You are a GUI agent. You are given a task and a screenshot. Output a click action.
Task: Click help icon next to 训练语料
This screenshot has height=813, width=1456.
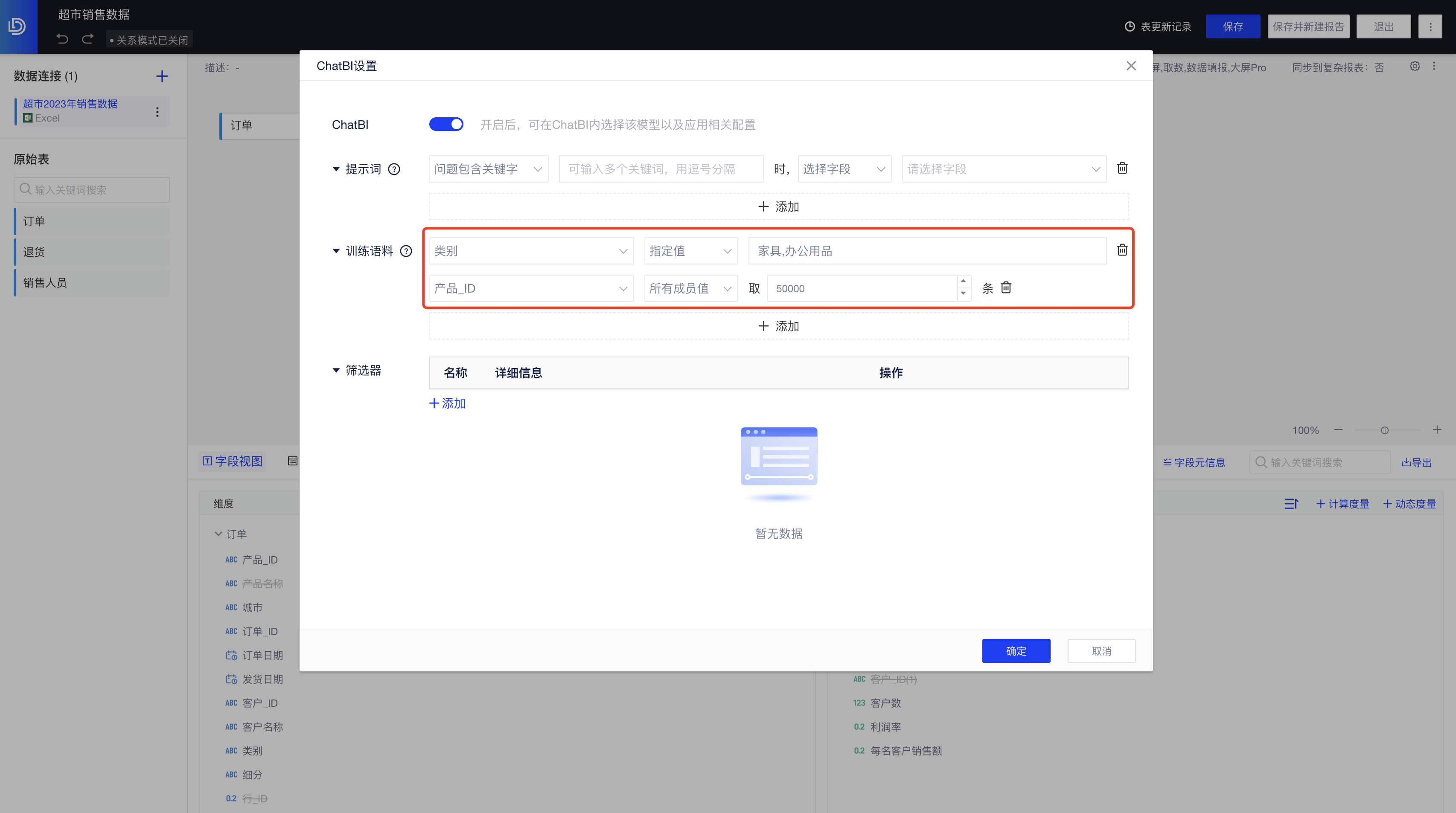pos(406,251)
